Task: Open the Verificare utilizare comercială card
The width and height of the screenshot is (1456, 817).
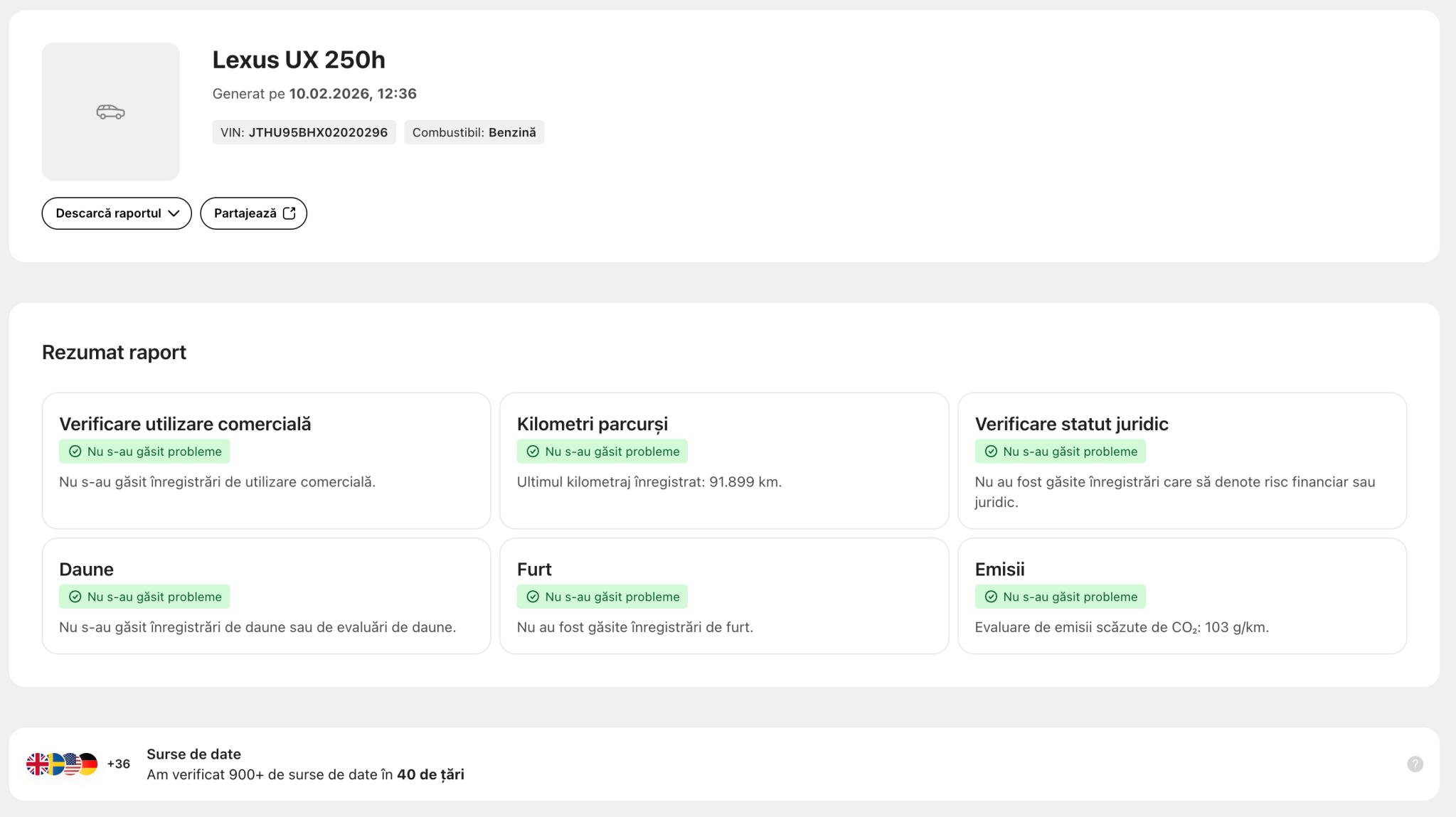Action: [x=266, y=461]
